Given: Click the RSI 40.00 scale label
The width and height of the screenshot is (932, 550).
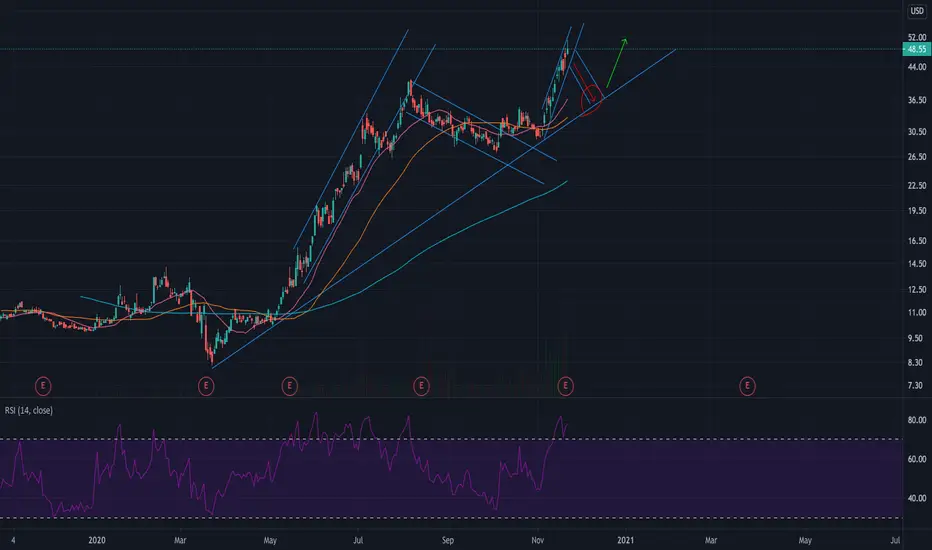Looking at the screenshot, I should (x=917, y=498).
